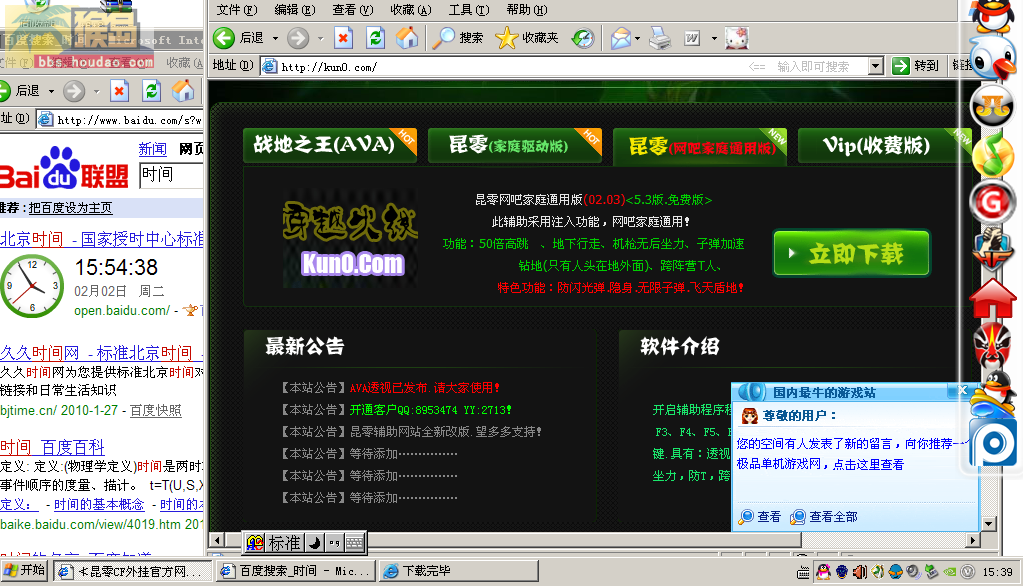Image resolution: width=1023 pixels, height=586 pixels.
Task: Stop page loading in kun0 browser
Action: (343, 38)
